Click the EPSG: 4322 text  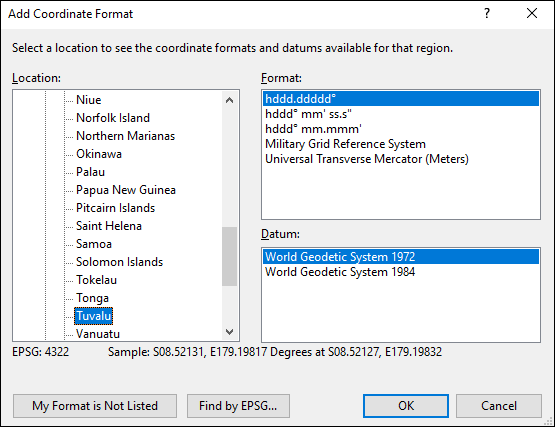(x=41, y=352)
